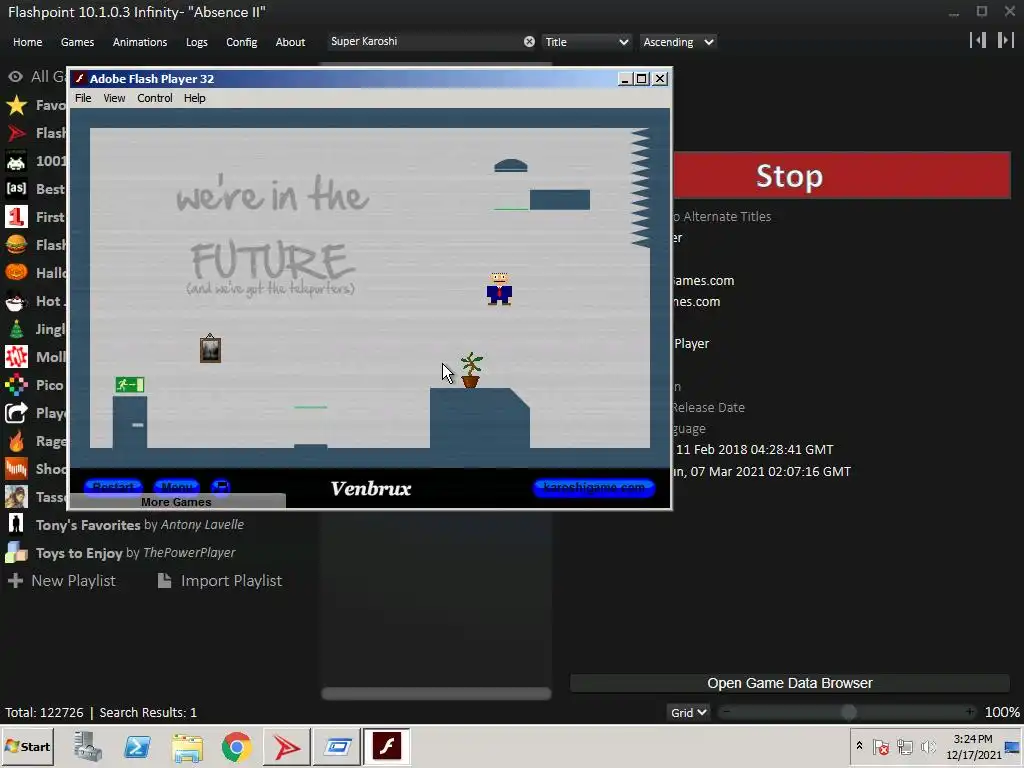Open Server Manager from taskbar
Viewport: 1024px width, 768px height.
88,746
